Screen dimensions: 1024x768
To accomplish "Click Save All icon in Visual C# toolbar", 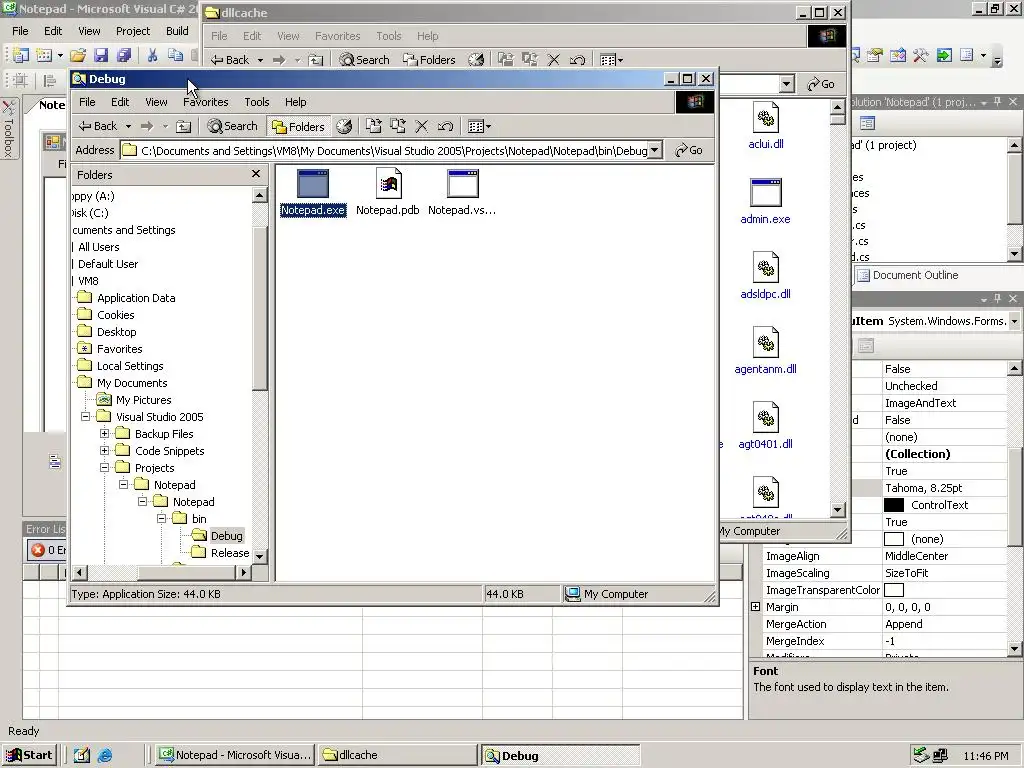I will point(123,56).
